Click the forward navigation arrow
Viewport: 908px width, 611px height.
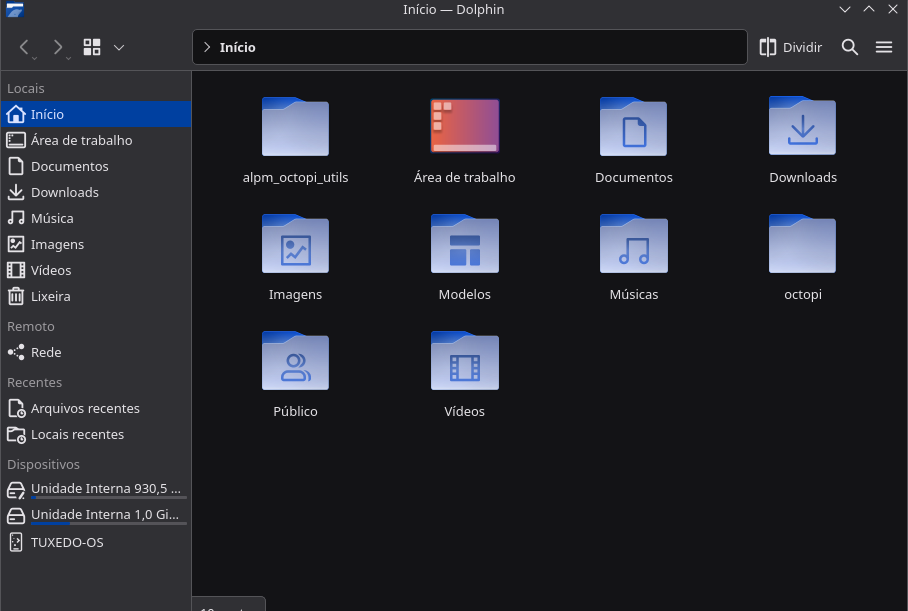(x=57, y=47)
